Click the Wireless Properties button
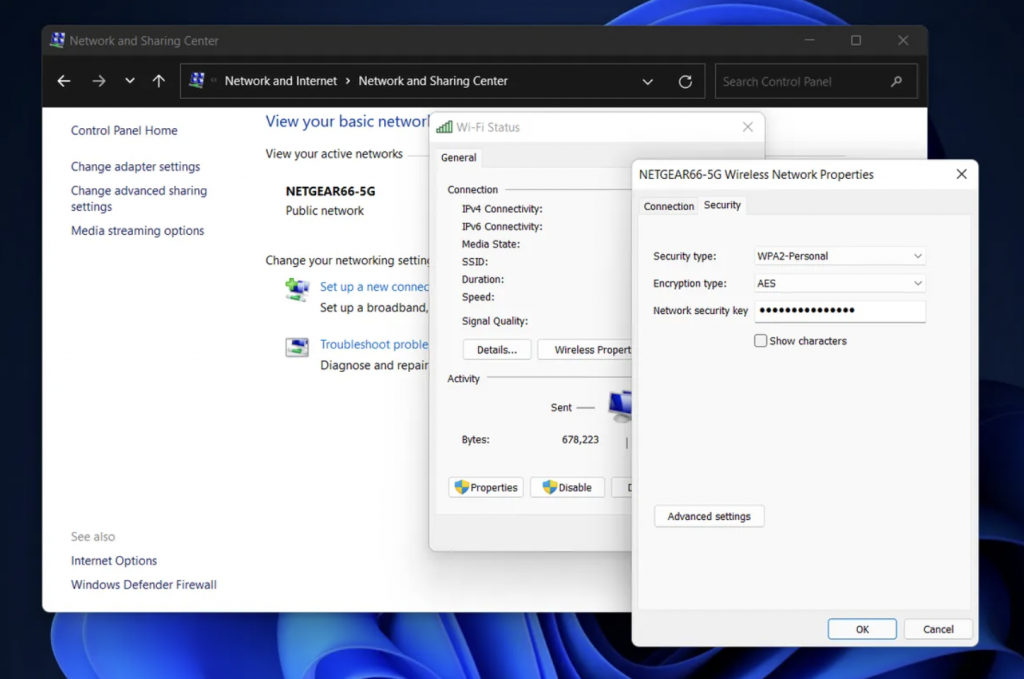This screenshot has width=1024, height=679. tap(584, 350)
